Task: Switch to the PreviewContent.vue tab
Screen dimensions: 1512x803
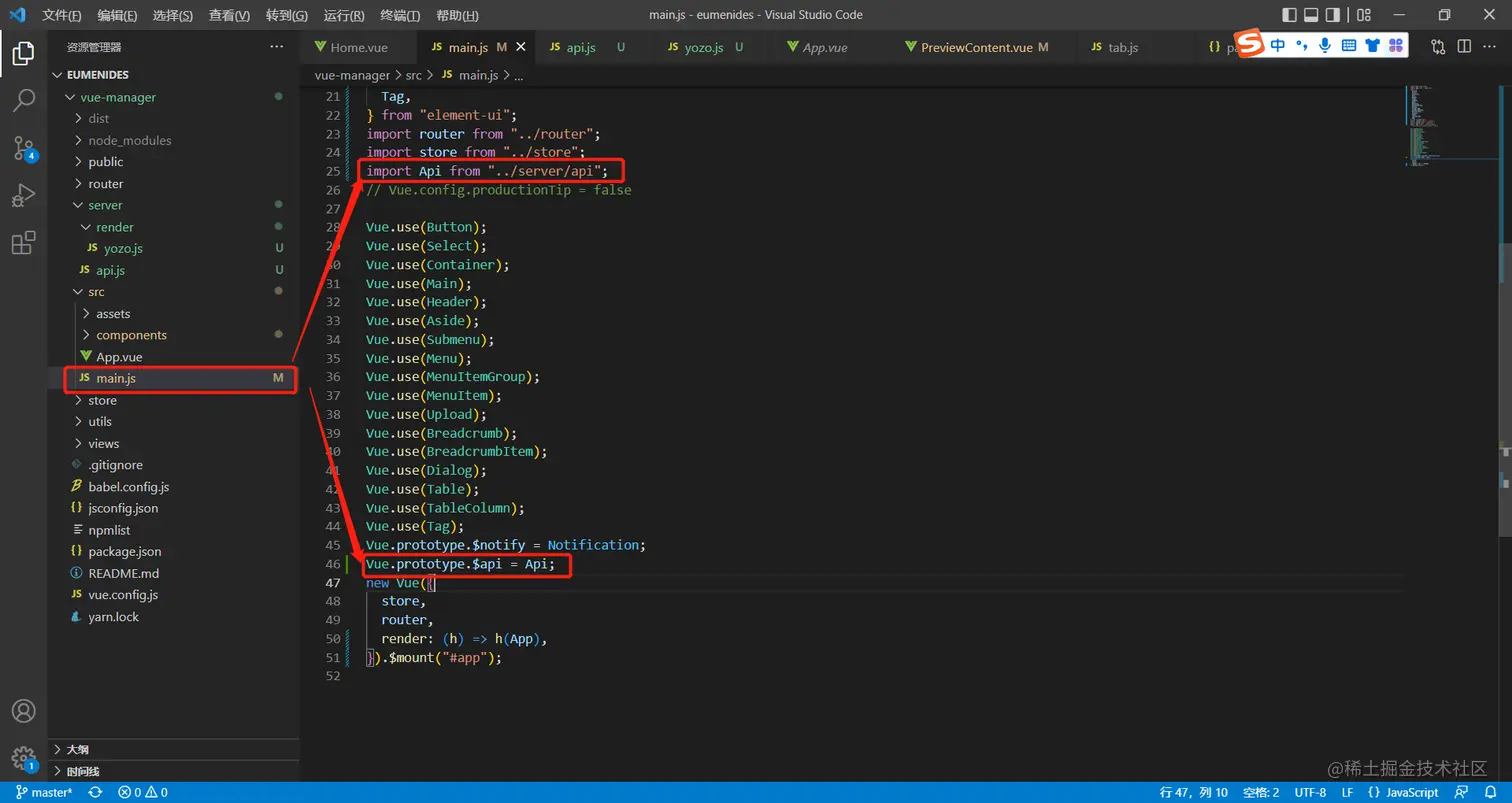Action: [984, 47]
